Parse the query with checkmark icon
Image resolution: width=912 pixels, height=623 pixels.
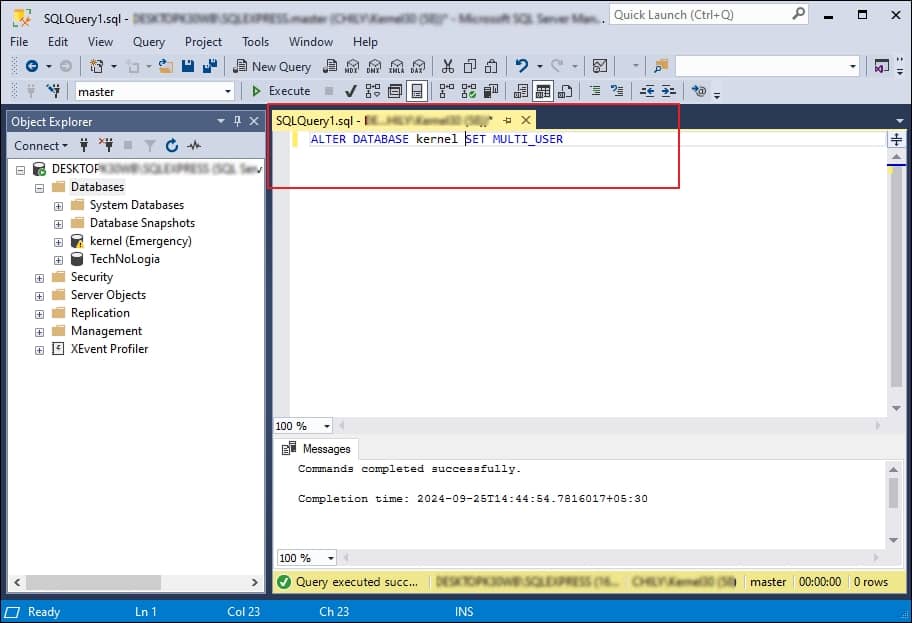click(x=350, y=91)
